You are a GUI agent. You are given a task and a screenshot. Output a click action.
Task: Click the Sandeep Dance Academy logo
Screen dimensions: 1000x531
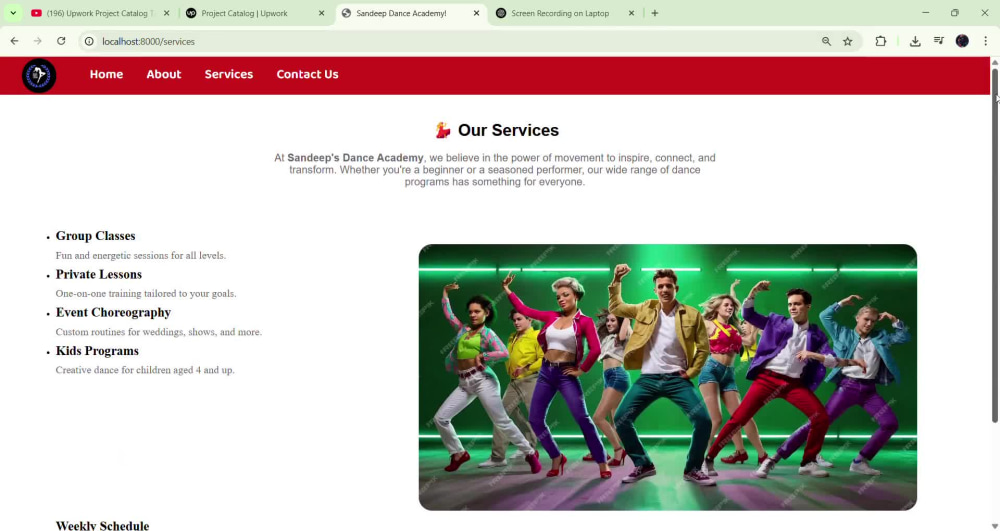(x=39, y=75)
